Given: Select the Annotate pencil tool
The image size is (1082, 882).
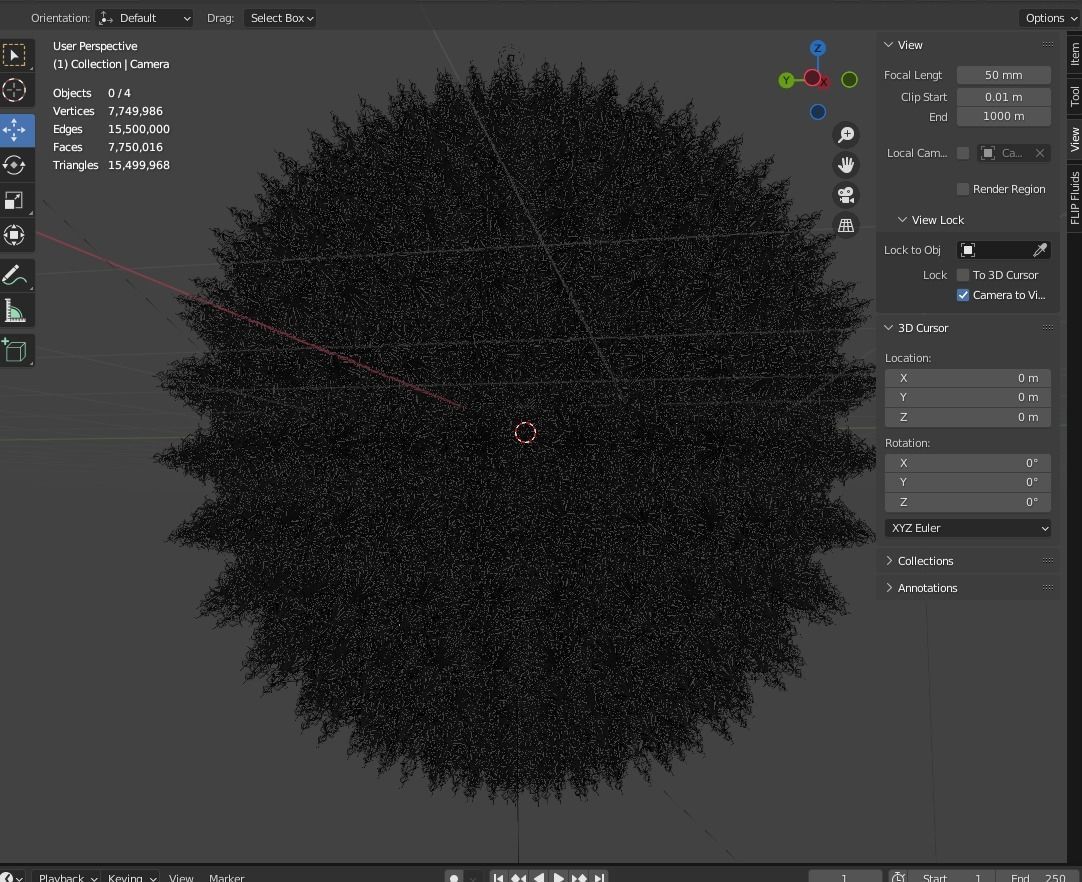Looking at the screenshot, I should click(14, 275).
